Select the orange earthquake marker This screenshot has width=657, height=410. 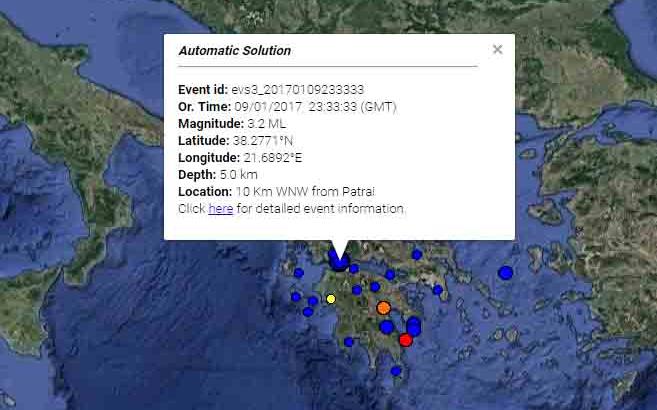tap(383, 308)
